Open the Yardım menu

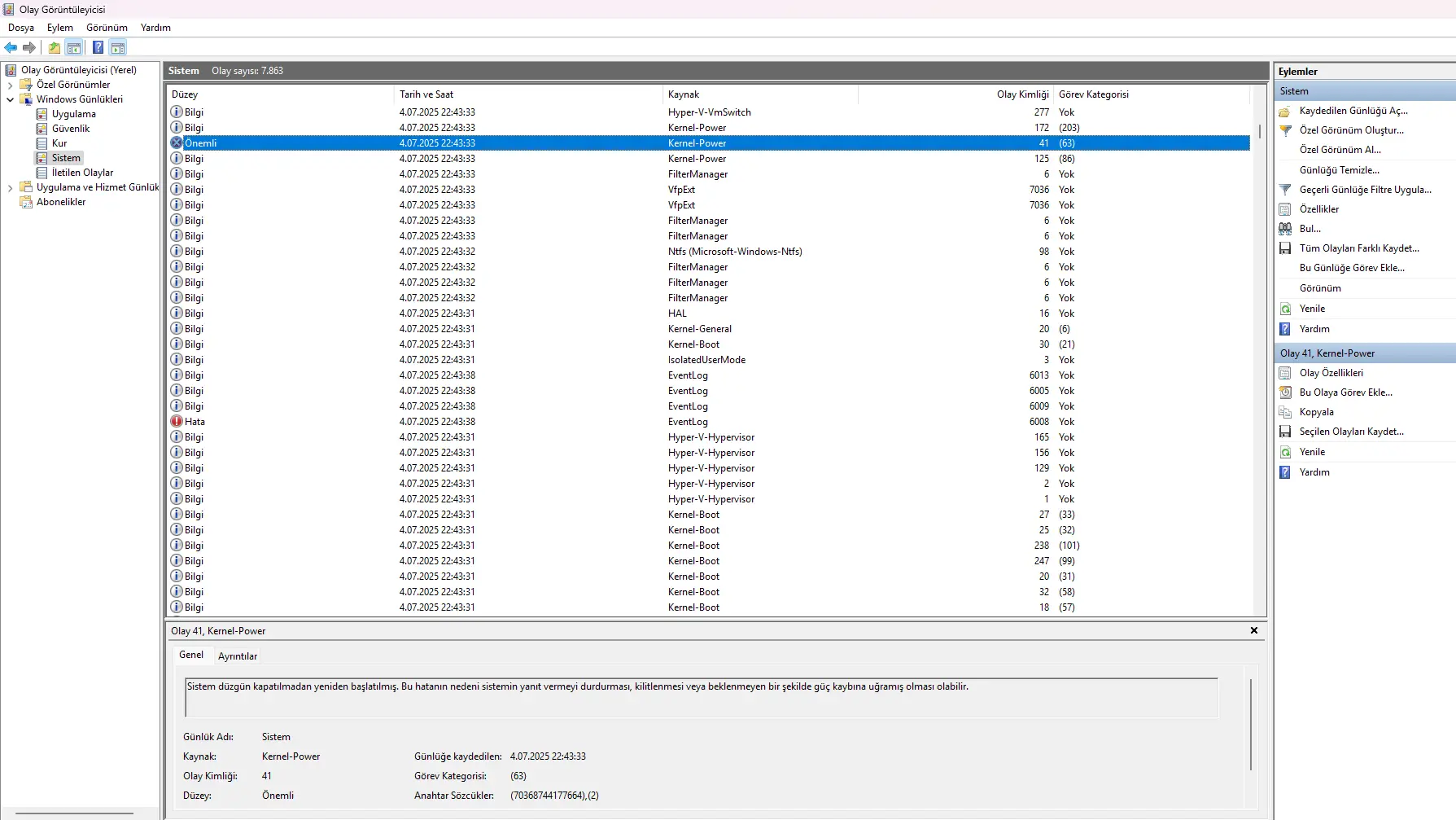click(x=155, y=28)
